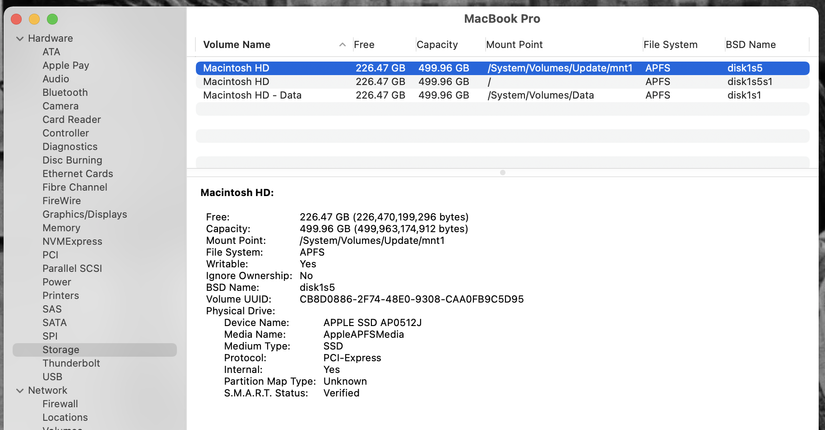This screenshot has width=825, height=430.
Task: Select Printers in the sidebar
Action: pos(61,296)
